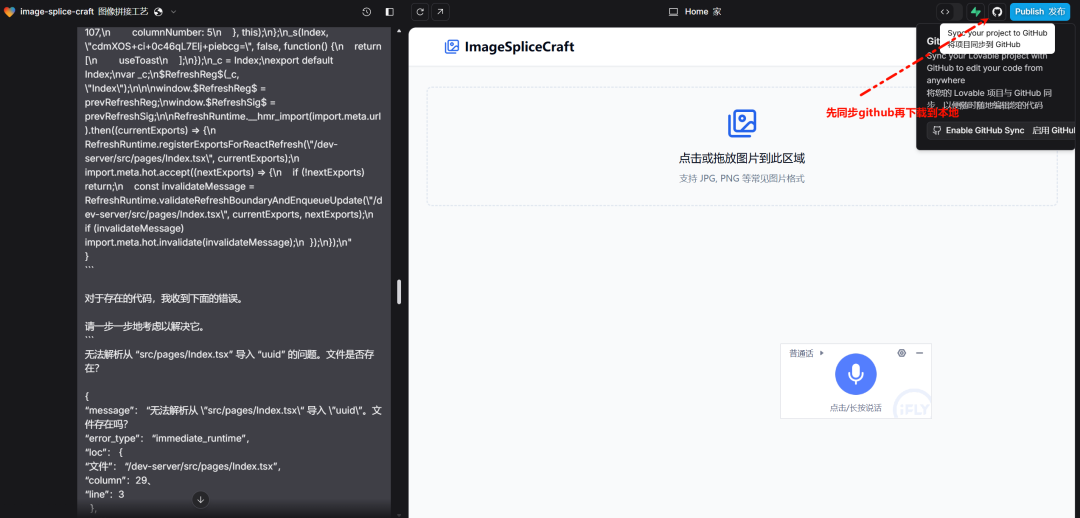
Task: Open the Home page route selector
Action: coord(695,12)
